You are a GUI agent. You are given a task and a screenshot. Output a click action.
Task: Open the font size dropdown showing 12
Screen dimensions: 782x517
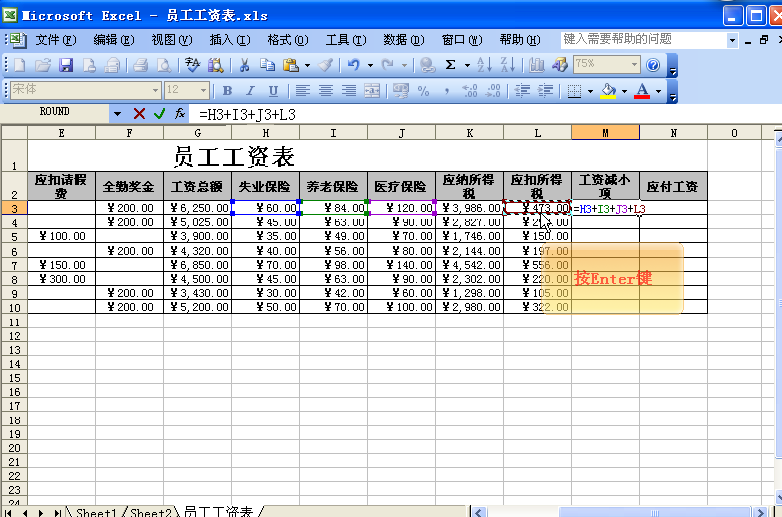(x=203, y=91)
